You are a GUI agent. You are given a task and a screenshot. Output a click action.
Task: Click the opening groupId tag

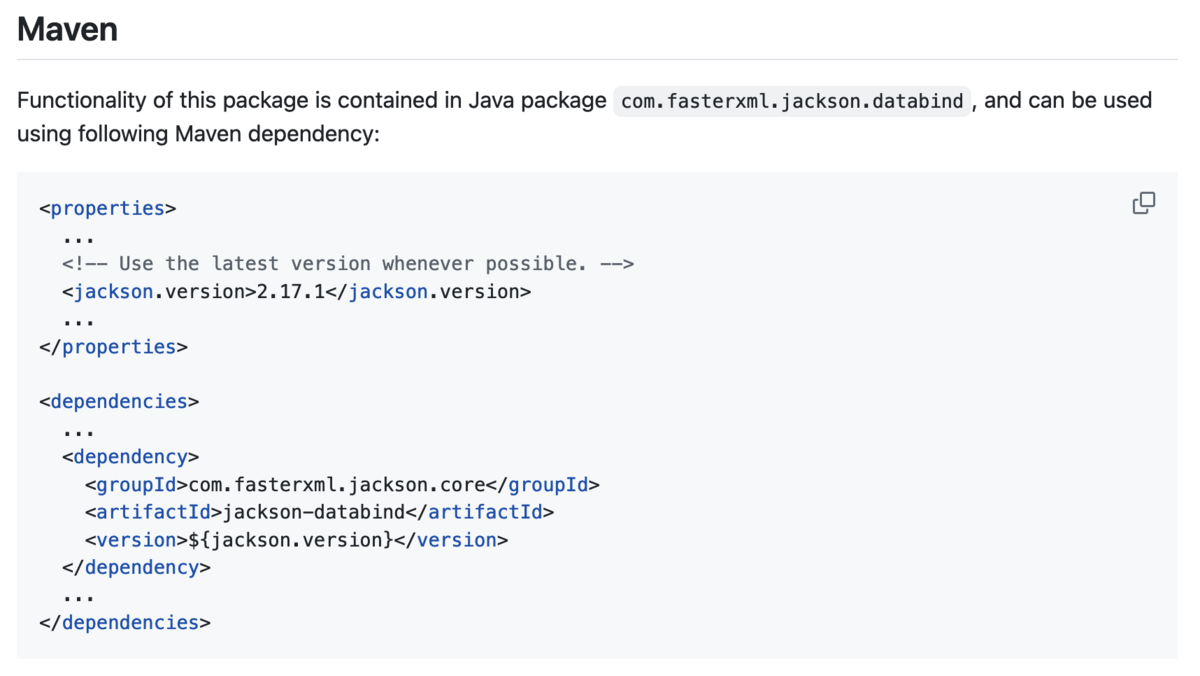[136, 485]
